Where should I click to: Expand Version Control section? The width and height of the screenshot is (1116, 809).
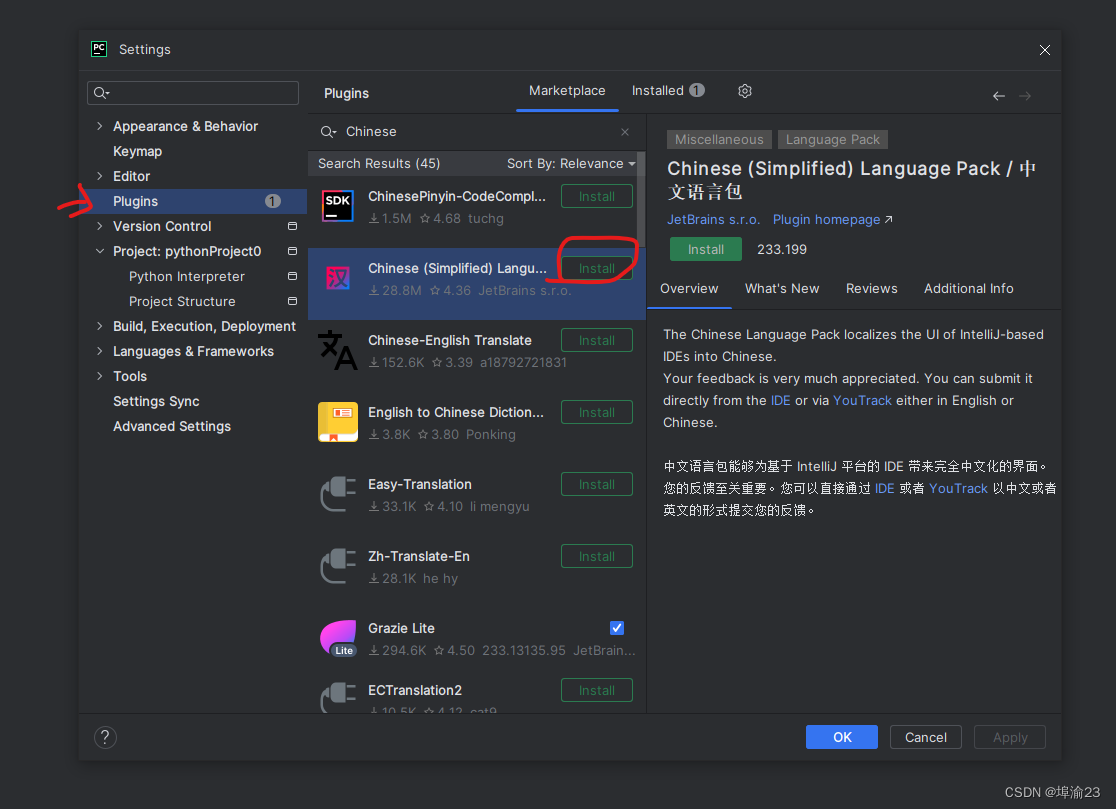click(x=100, y=226)
